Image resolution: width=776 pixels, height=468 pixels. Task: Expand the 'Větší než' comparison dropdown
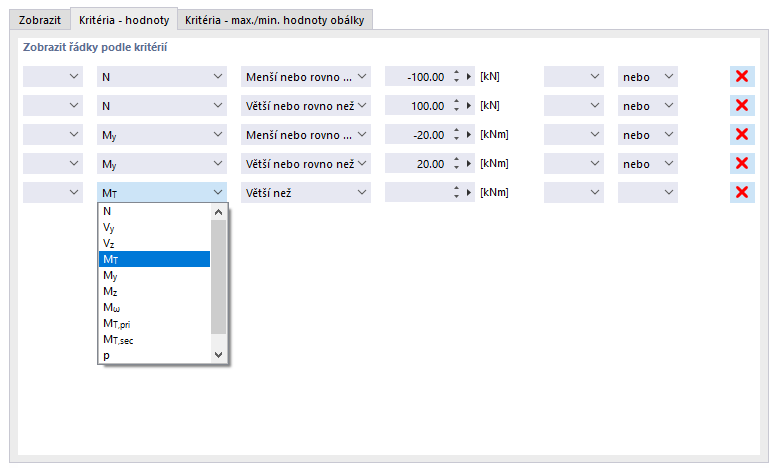pyautogui.click(x=306, y=193)
